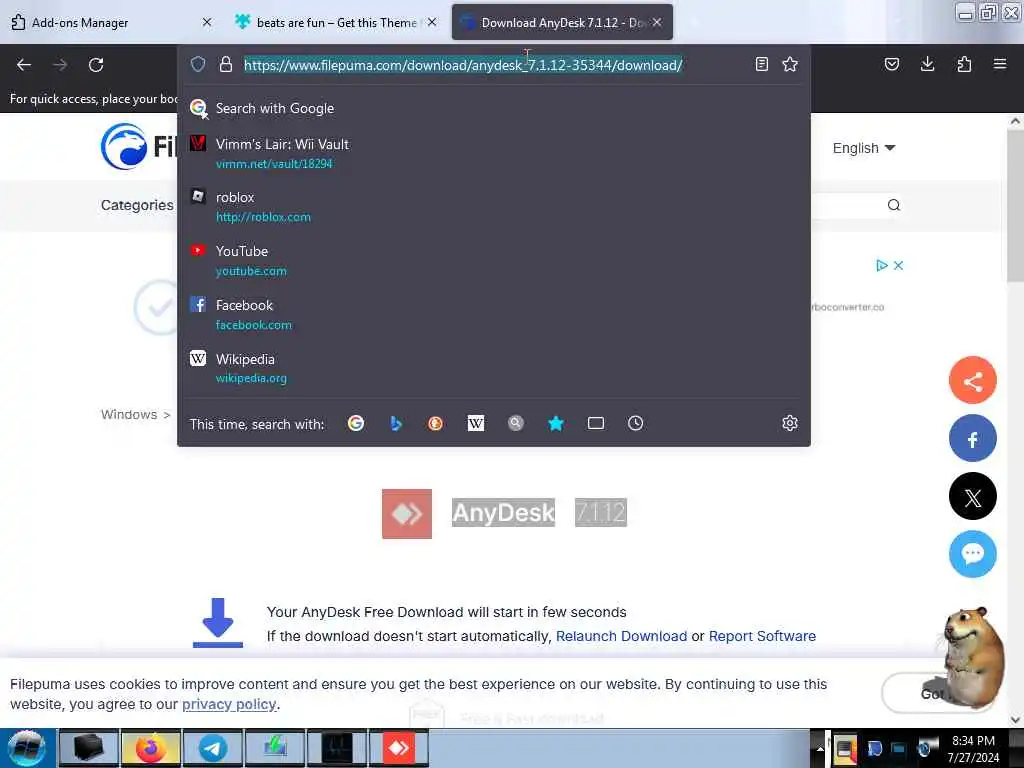Open the English language dropdown
The image size is (1024, 768).
(x=863, y=148)
